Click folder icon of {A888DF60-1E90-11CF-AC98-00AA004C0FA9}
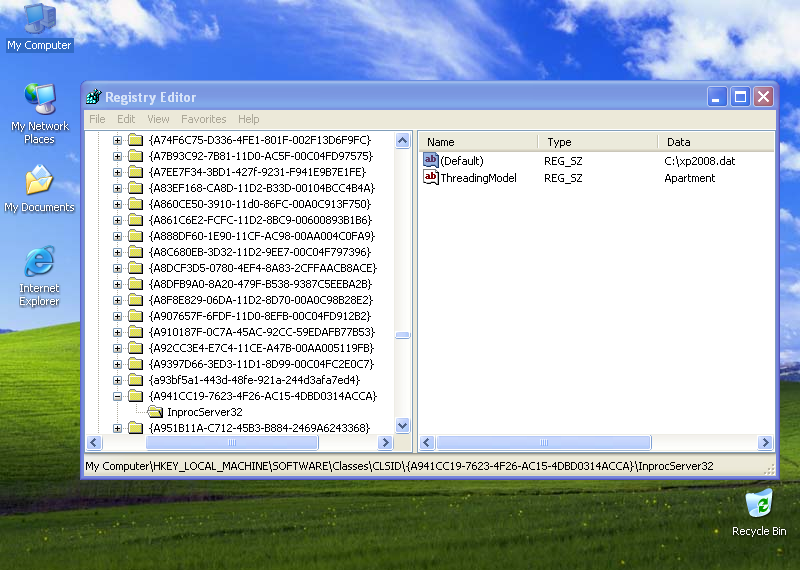 [135, 236]
